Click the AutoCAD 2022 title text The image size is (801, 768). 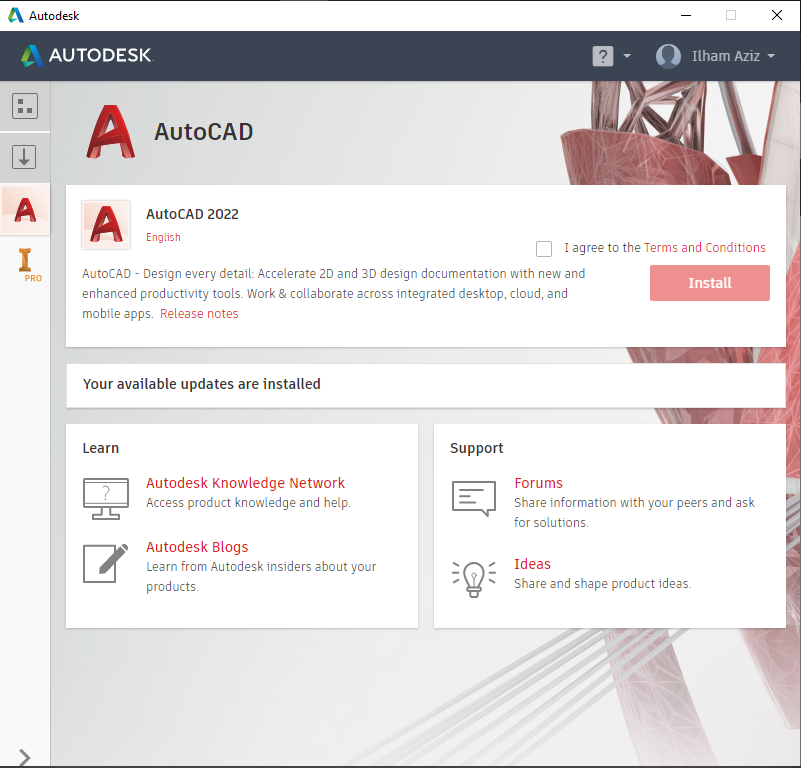click(x=192, y=214)
